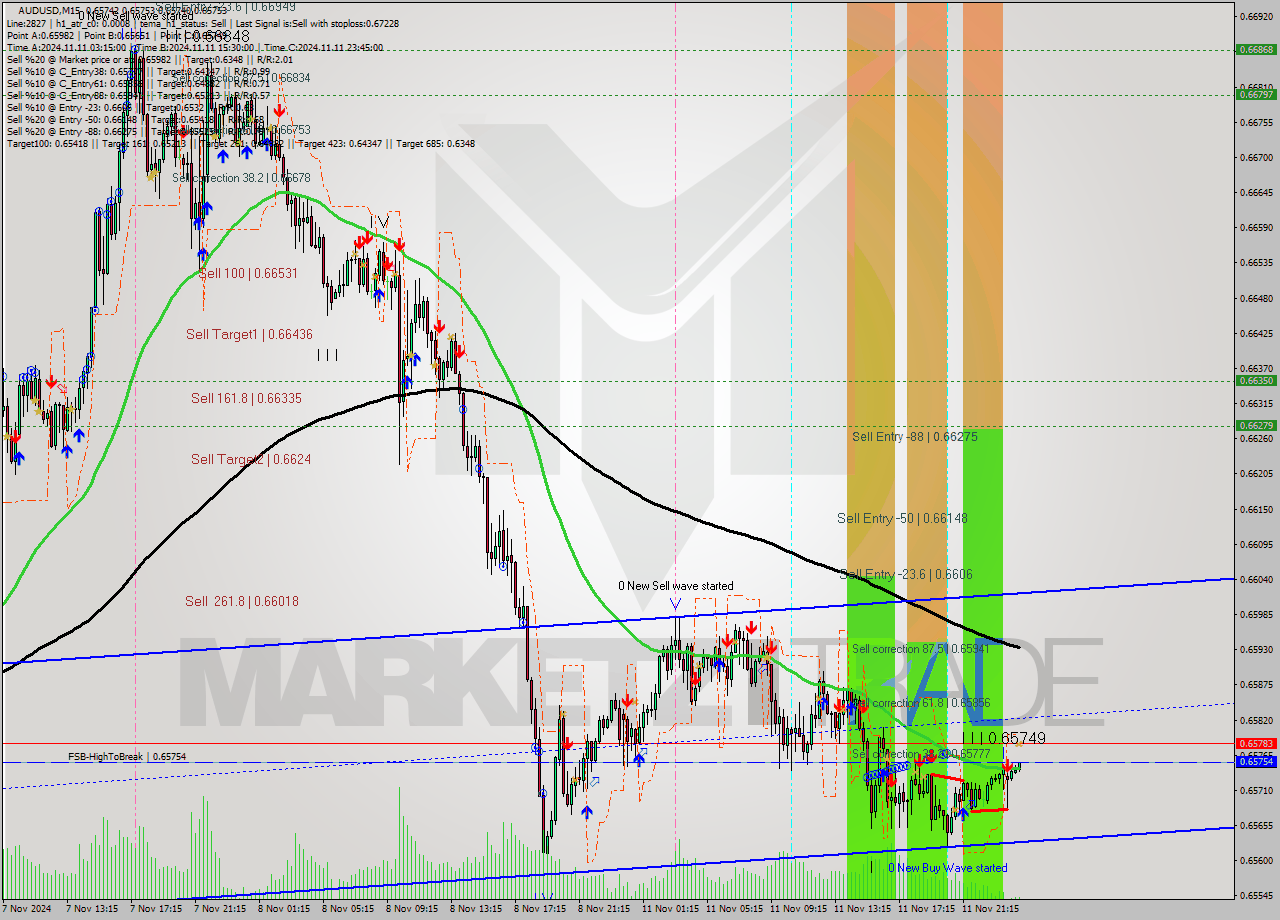
Task: Select the 'FSB-HighToBreak | 0.65754' label
Action: click(x=127, y=757)
